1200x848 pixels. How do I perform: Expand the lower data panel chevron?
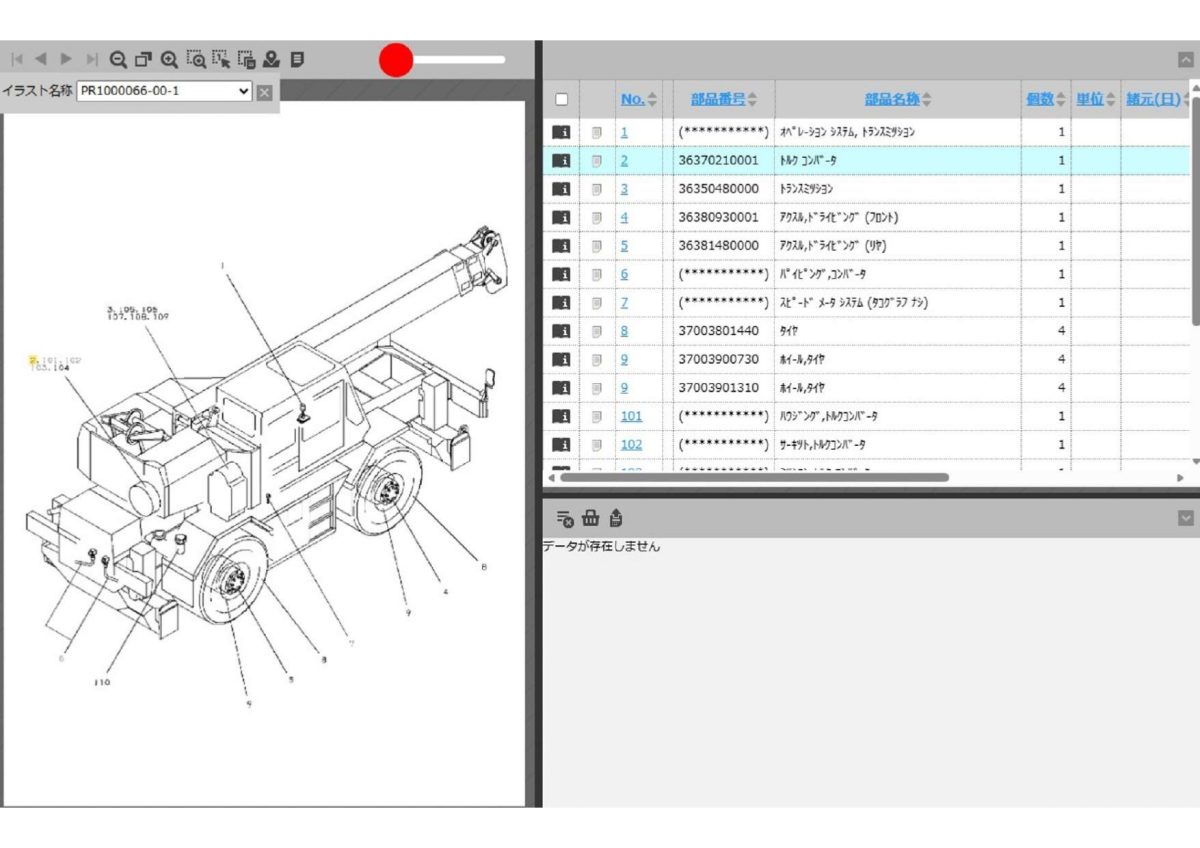click(x=1186, y=517)
